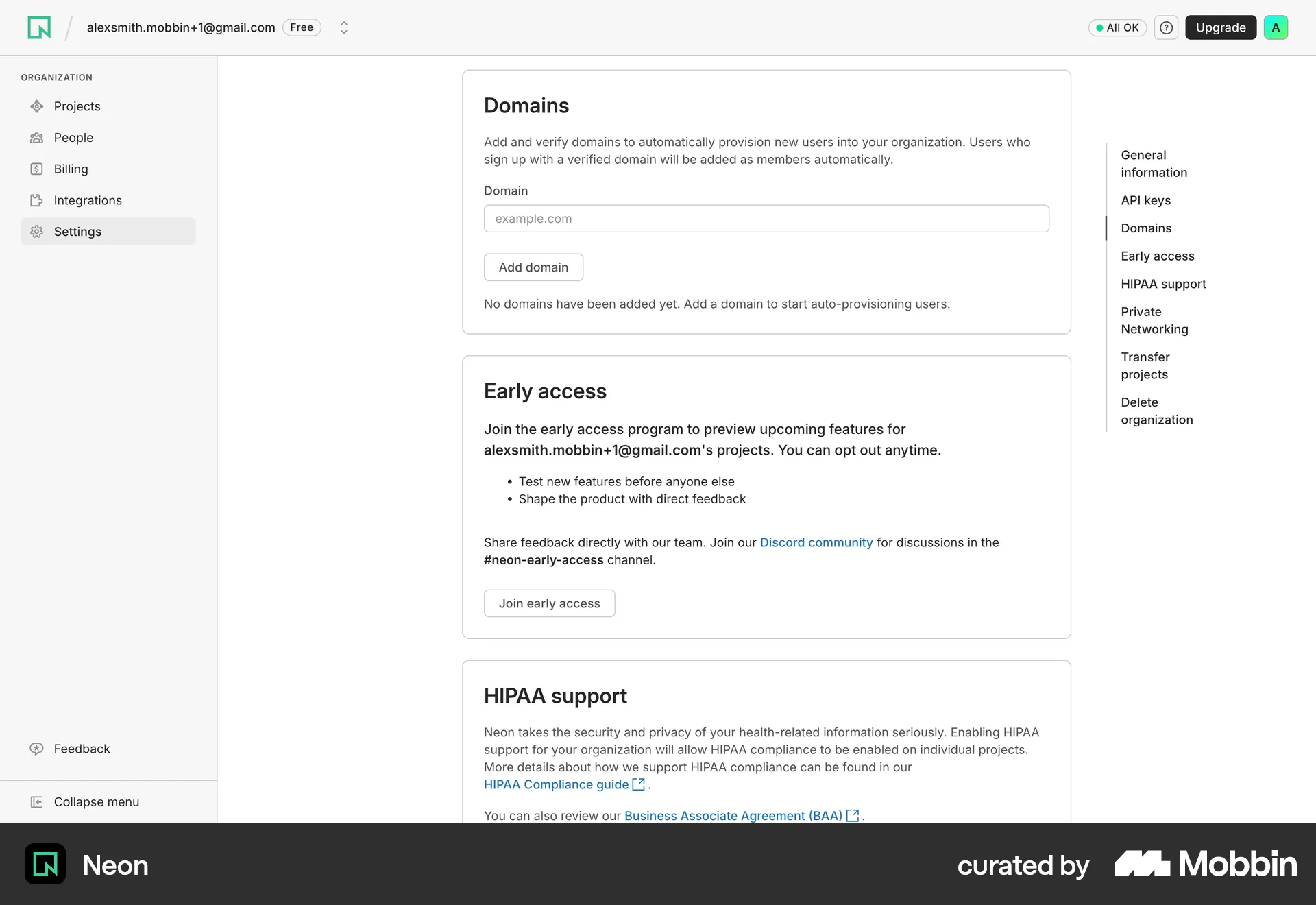The width and height of the screenshot is (1316, 905).
Task: Focus the Domain input field
Action: (x=766, y=219)
